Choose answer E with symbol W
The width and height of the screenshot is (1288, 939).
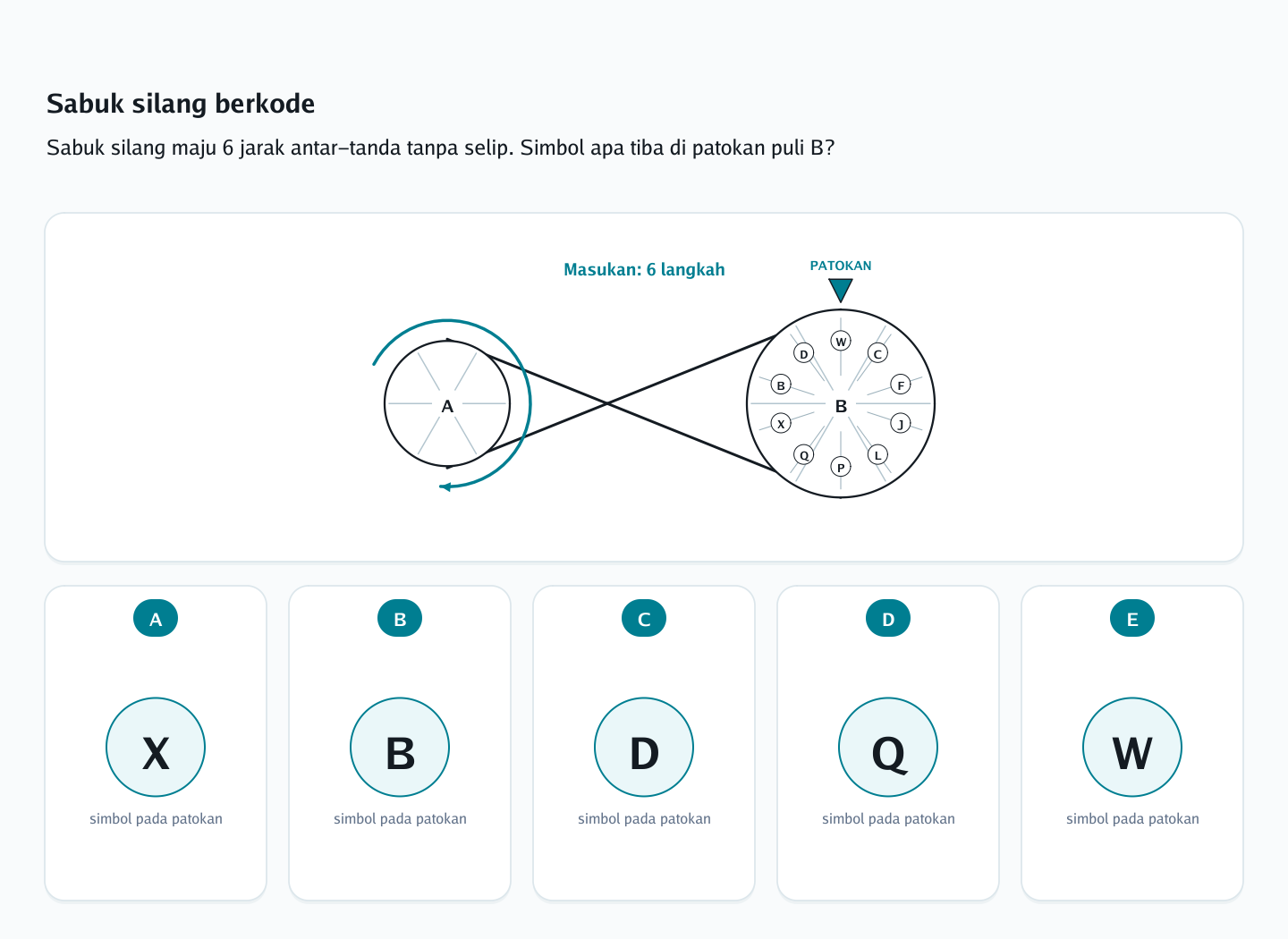coord(1132,743)
